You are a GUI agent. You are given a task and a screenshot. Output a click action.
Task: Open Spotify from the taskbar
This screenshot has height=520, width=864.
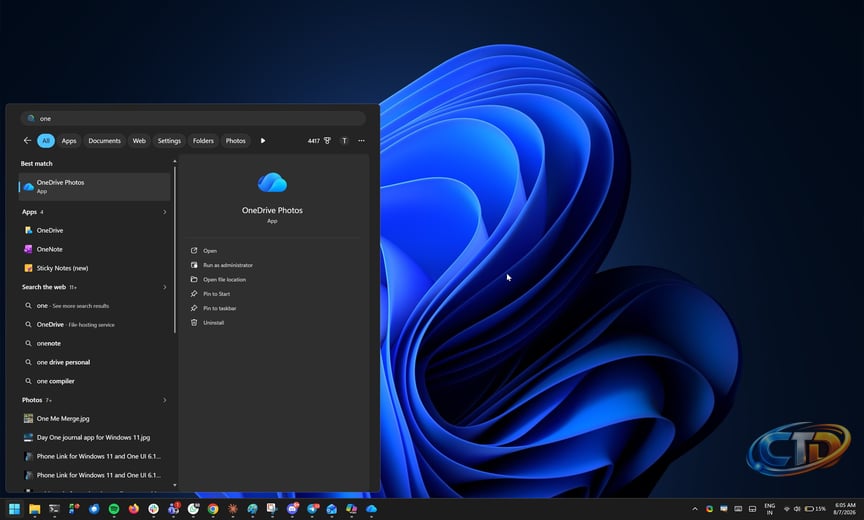point(114,509)
